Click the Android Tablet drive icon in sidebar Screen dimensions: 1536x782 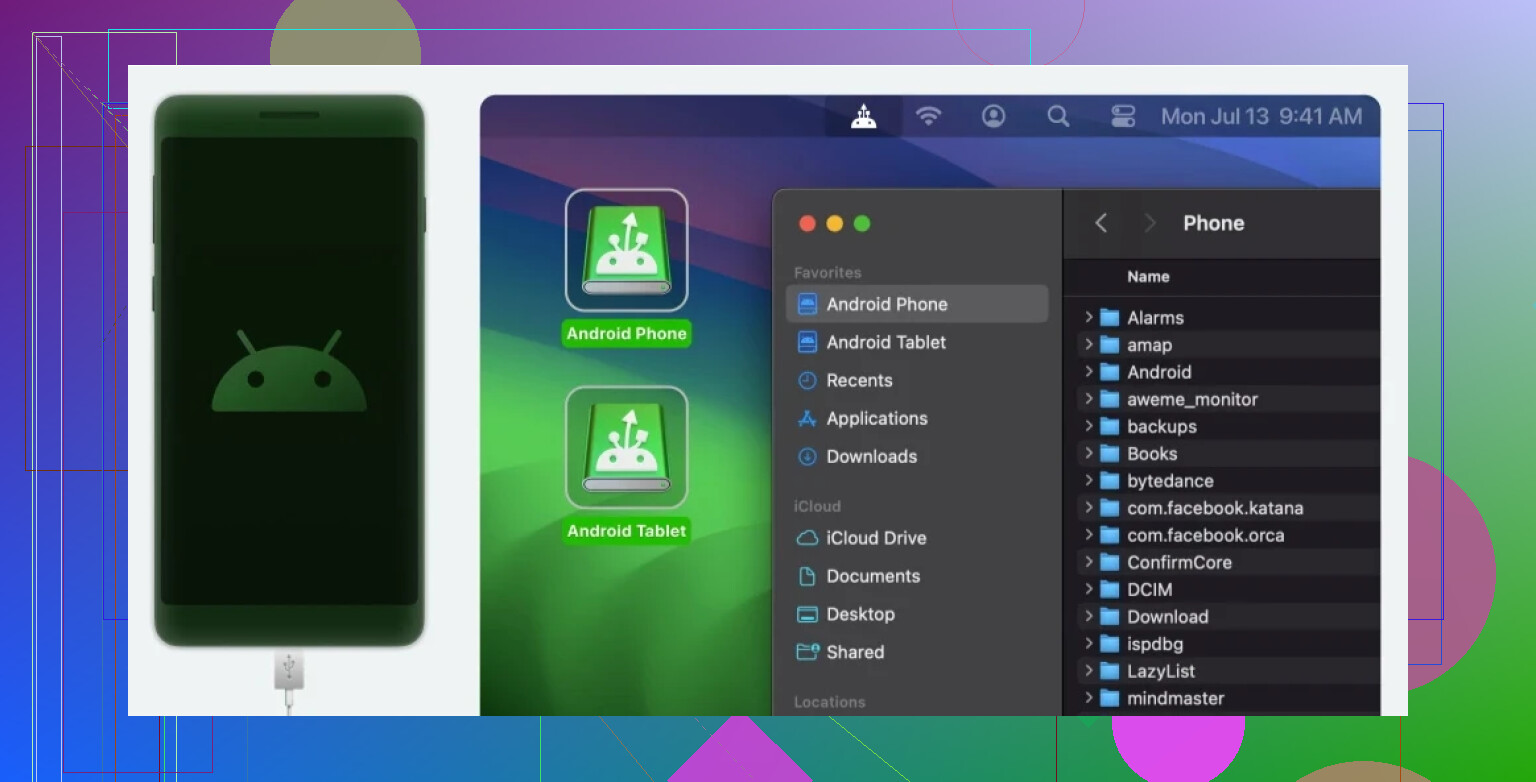[x=807, y=342]
